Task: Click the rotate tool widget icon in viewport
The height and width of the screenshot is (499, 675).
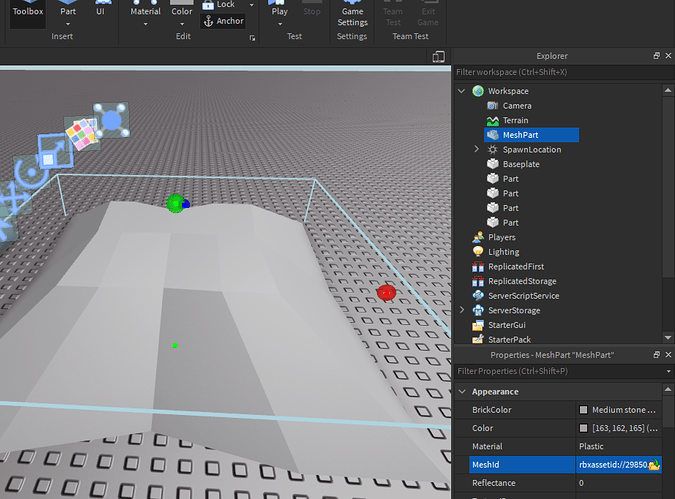Action: 30,173
